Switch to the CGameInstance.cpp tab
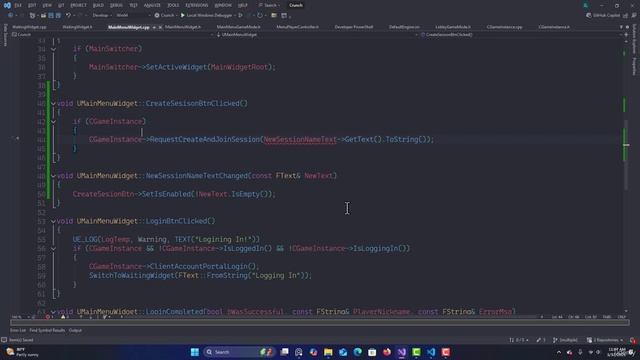Screen dimensions: 640x360 504,27
